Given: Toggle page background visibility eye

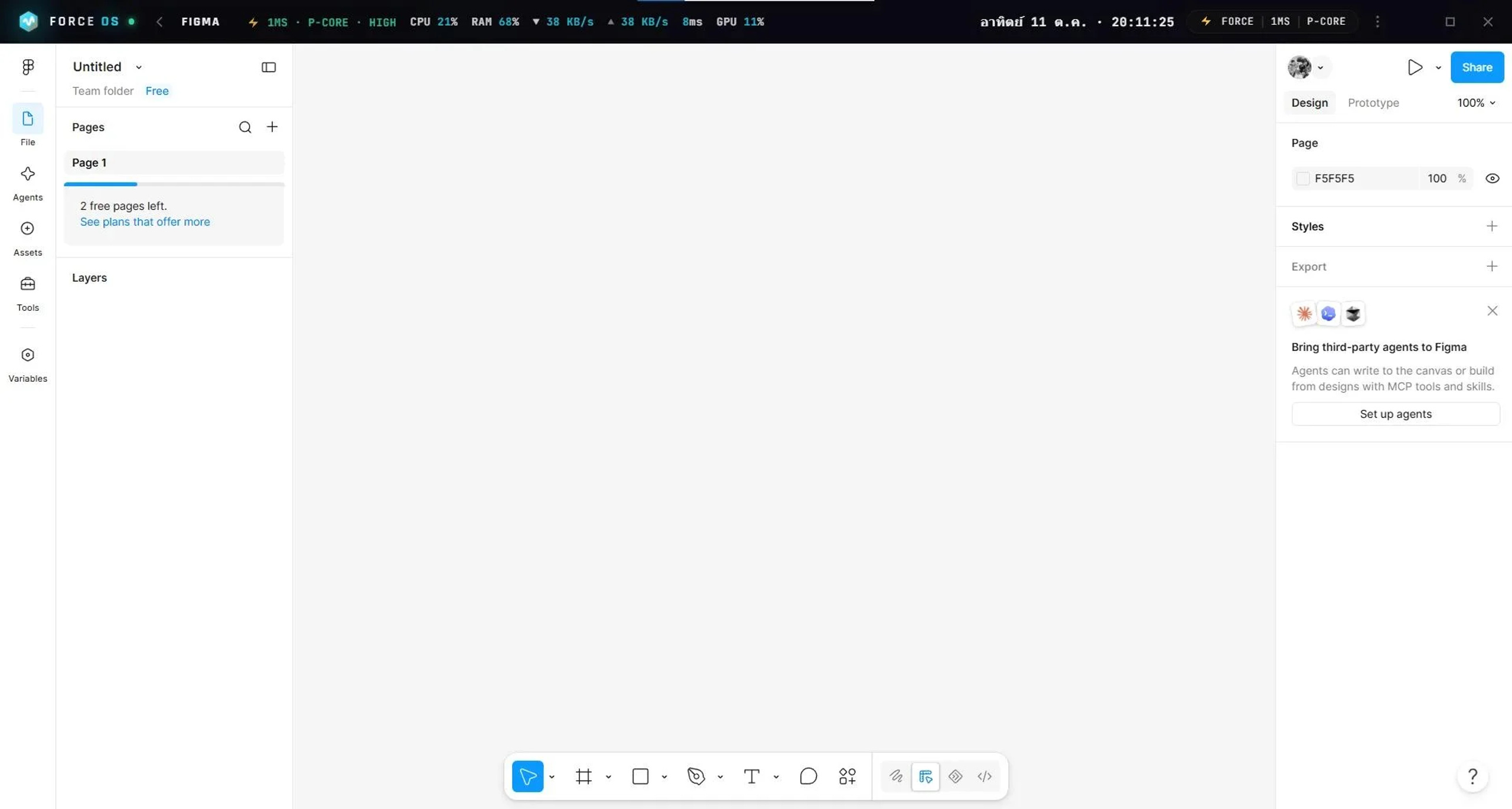Looking at the screenshot, I should click(1493, 178).
